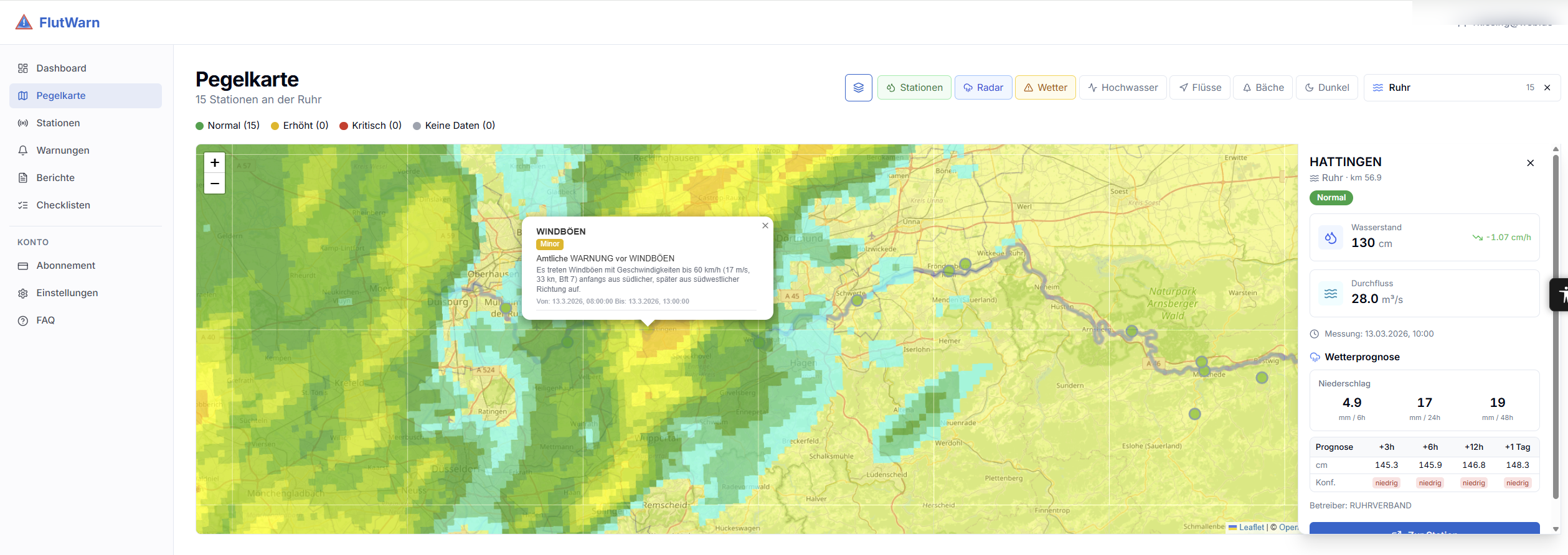Viewport: 1568px width, 555px height.
Task: Click the Kritisch (0) legend entry
Action: coord(371,126)
